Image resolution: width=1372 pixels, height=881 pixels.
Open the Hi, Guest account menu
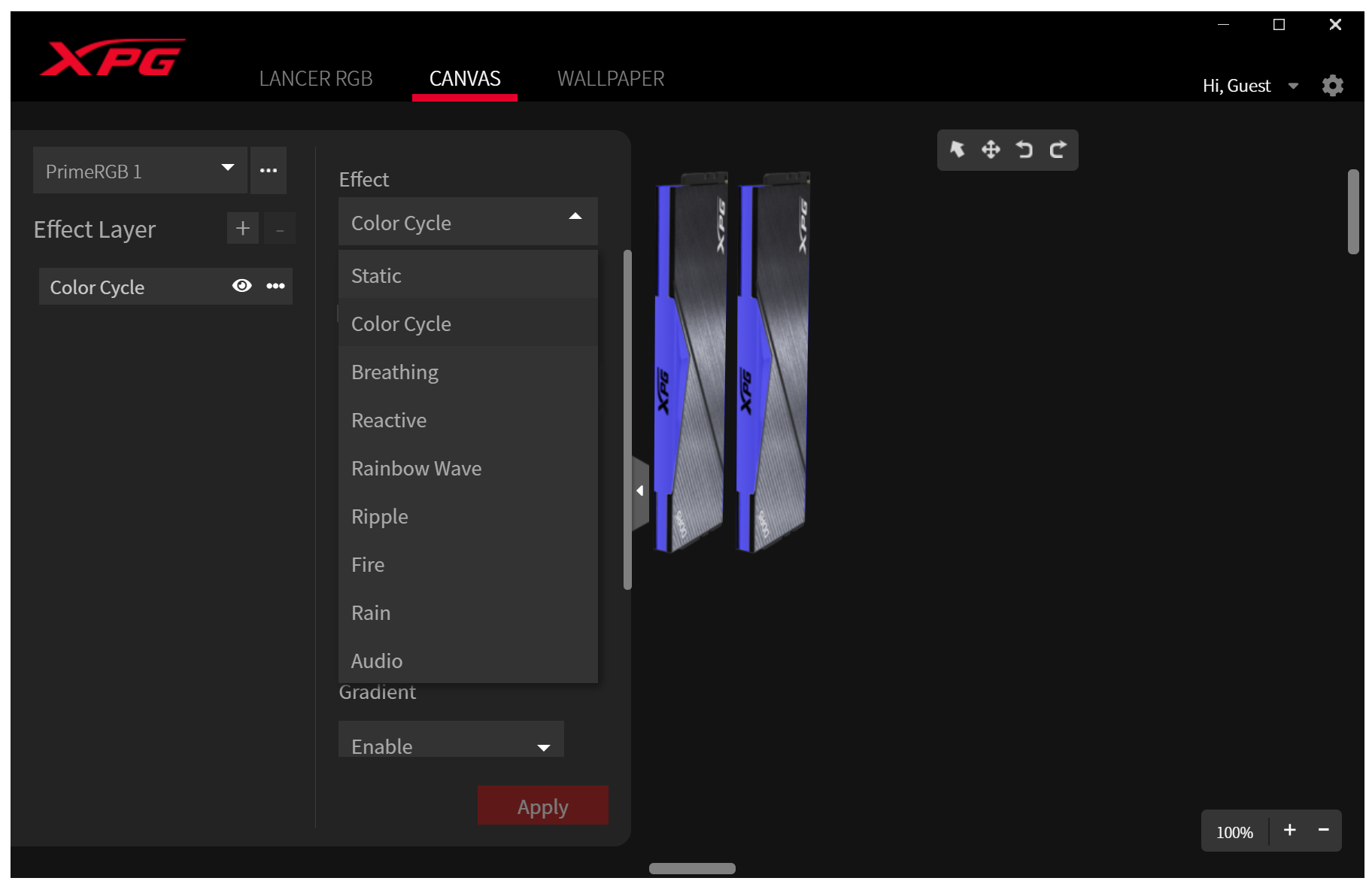click(1249, 86)
